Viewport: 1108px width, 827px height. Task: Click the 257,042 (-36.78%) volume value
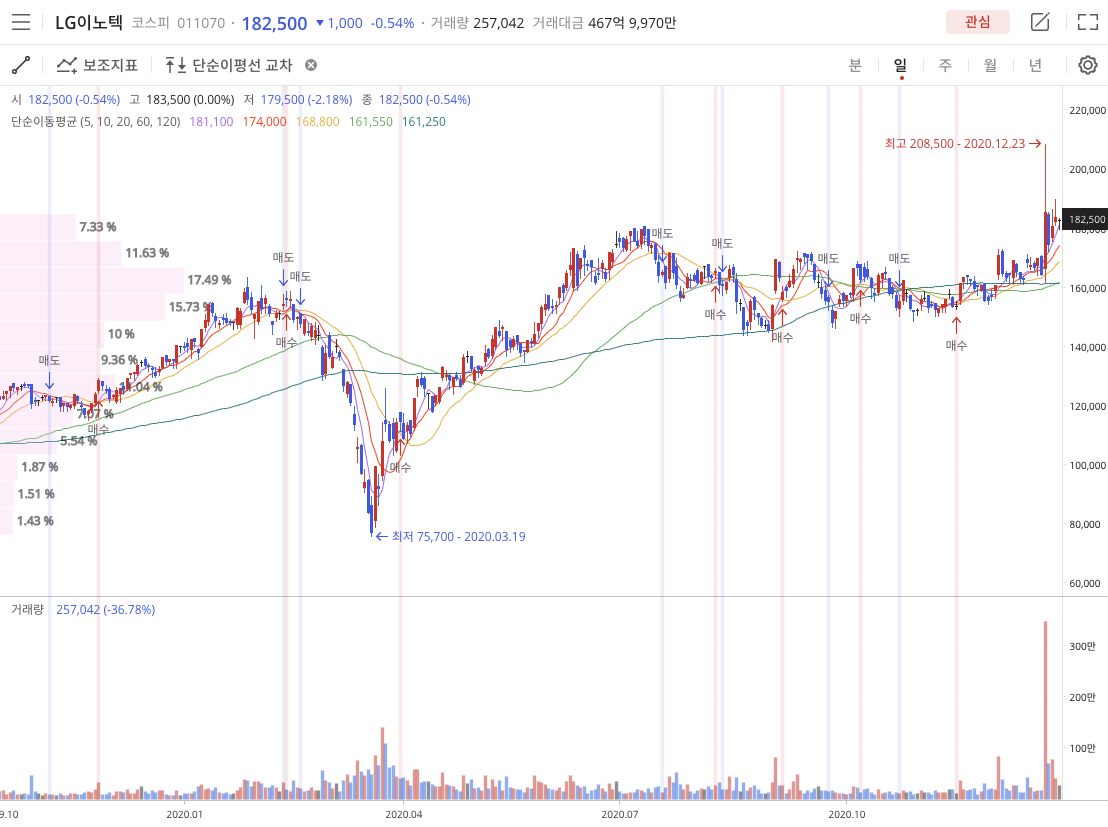[x=105, y=609]
